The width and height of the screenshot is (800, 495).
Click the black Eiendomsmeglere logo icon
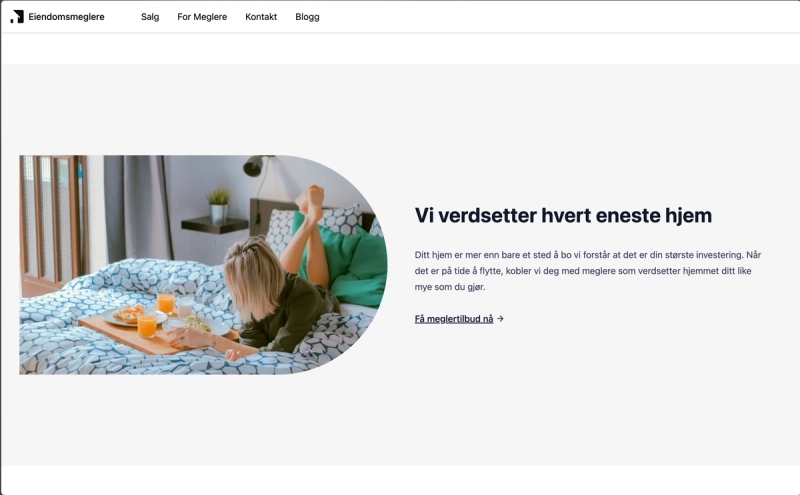(17, 17)
